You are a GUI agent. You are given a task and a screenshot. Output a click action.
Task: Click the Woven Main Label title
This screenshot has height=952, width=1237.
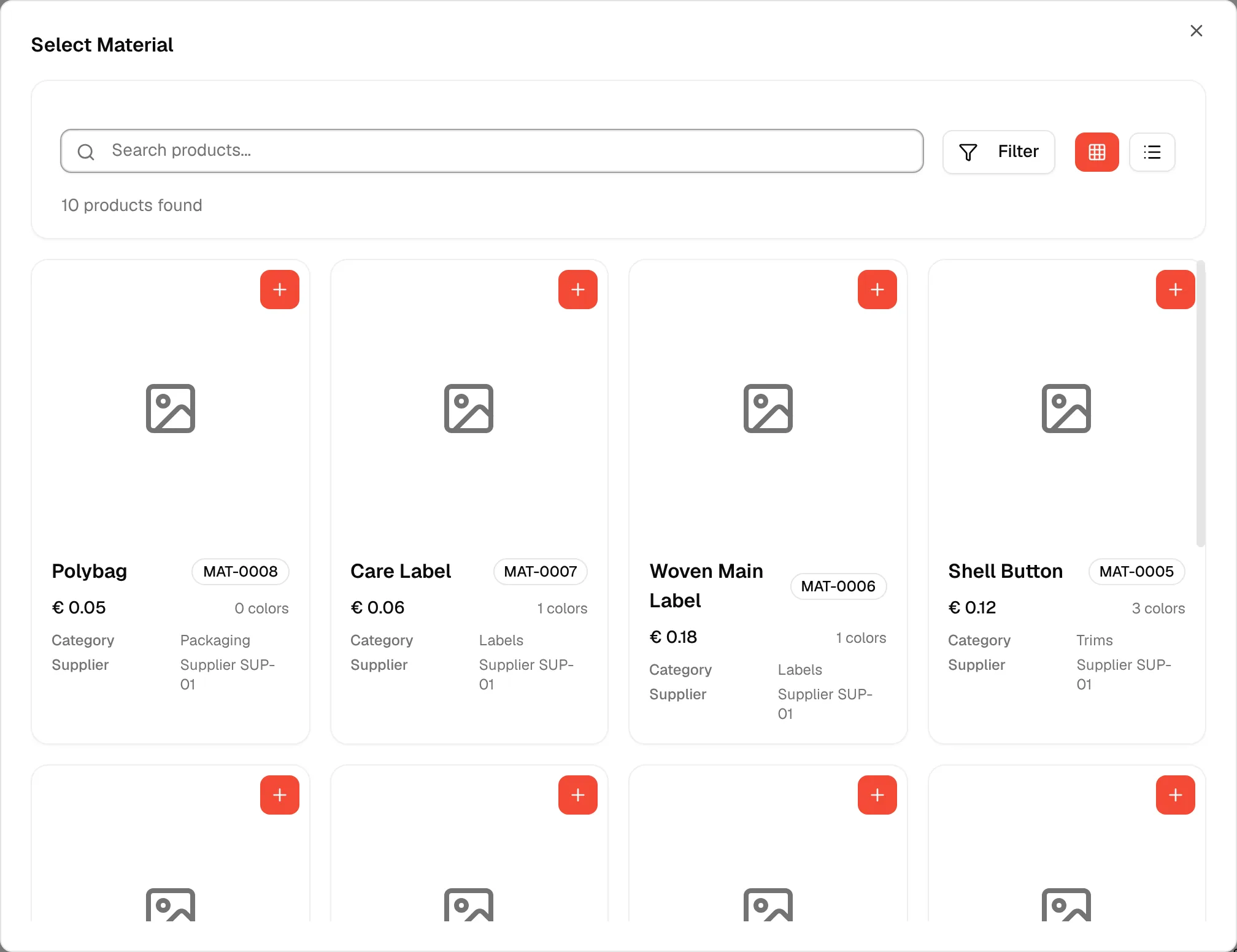[706, 586]
